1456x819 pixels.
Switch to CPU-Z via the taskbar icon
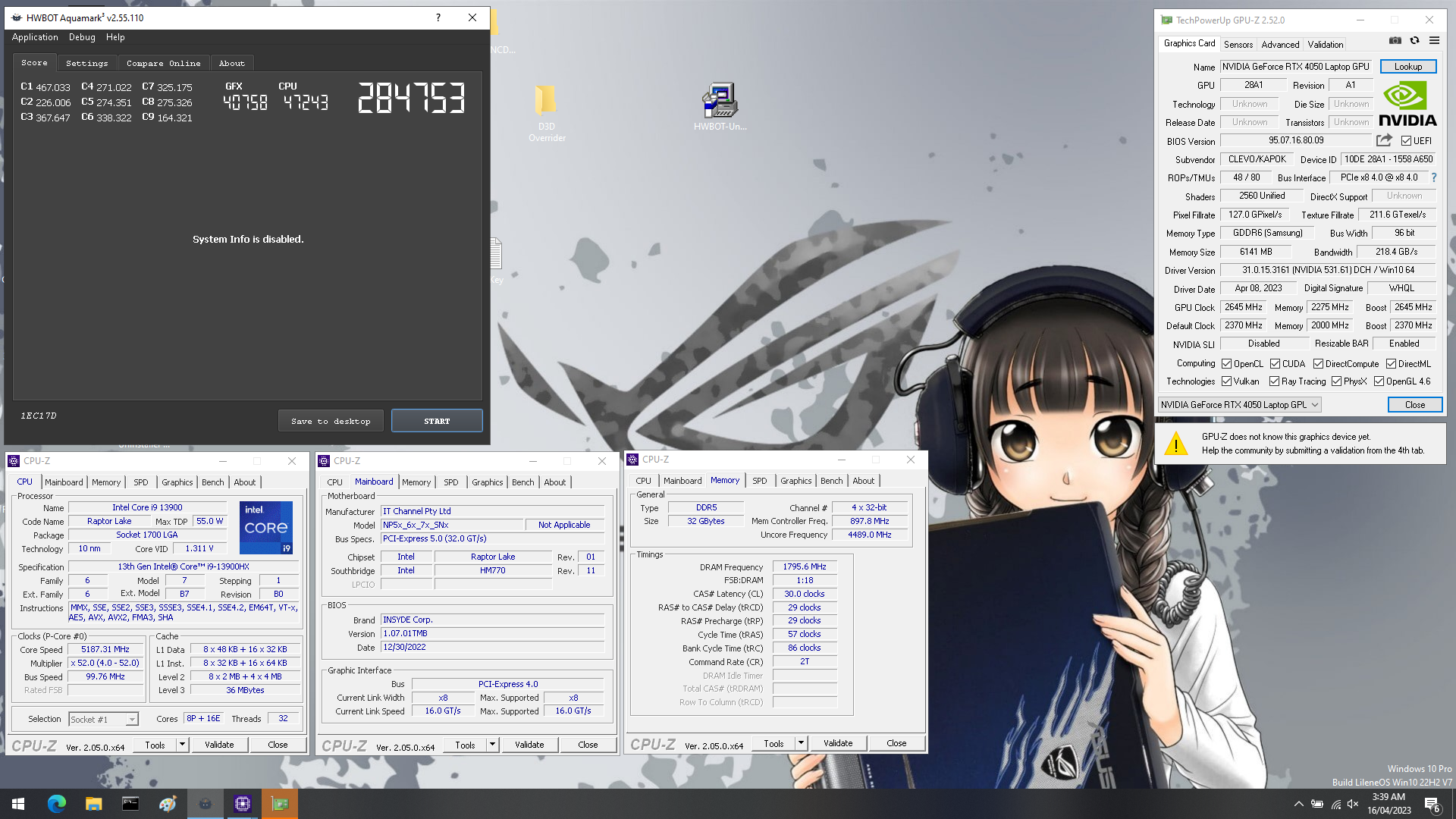[243, 804]
